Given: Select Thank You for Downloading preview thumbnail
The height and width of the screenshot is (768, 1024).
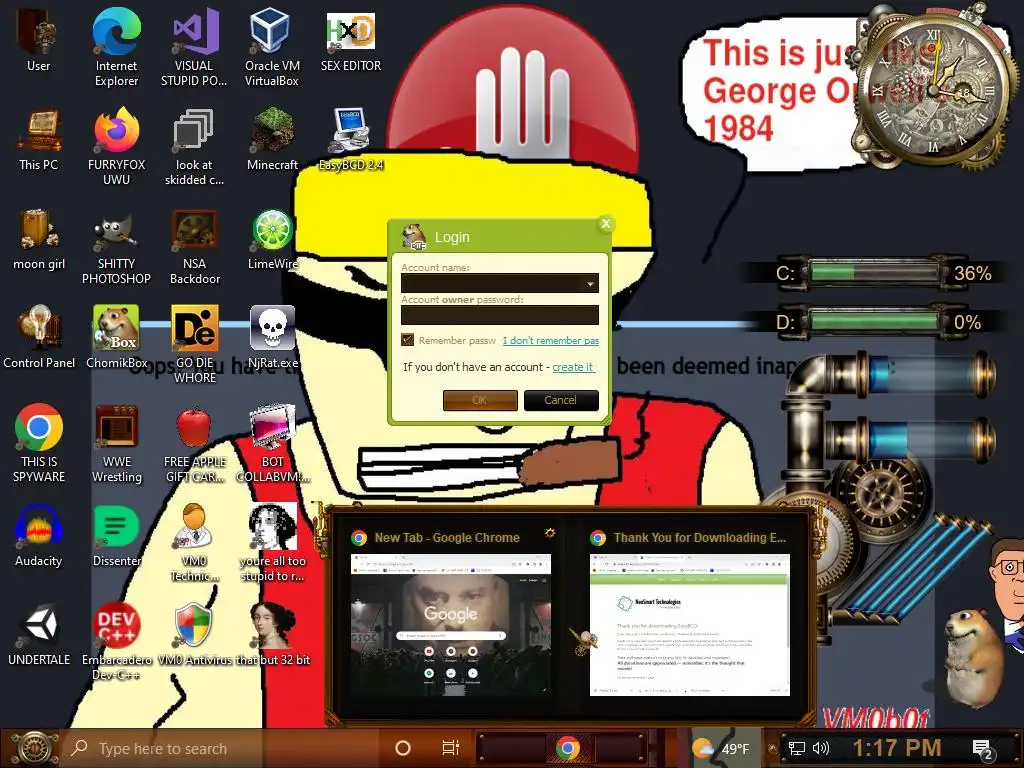Looking at the screenshot, I should pos(690,613).
